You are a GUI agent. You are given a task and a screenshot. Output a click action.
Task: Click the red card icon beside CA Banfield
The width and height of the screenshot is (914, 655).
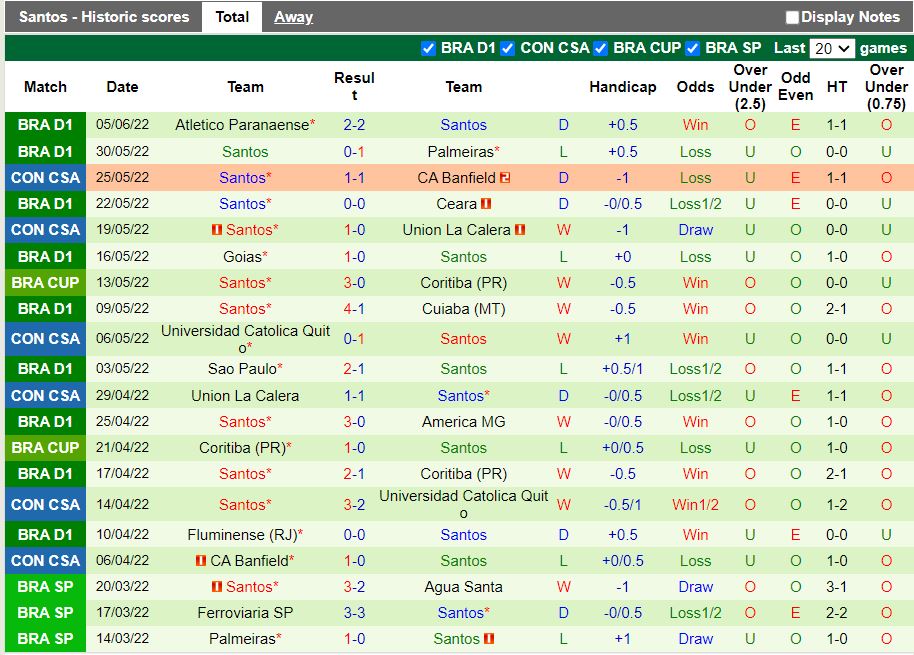507,177
